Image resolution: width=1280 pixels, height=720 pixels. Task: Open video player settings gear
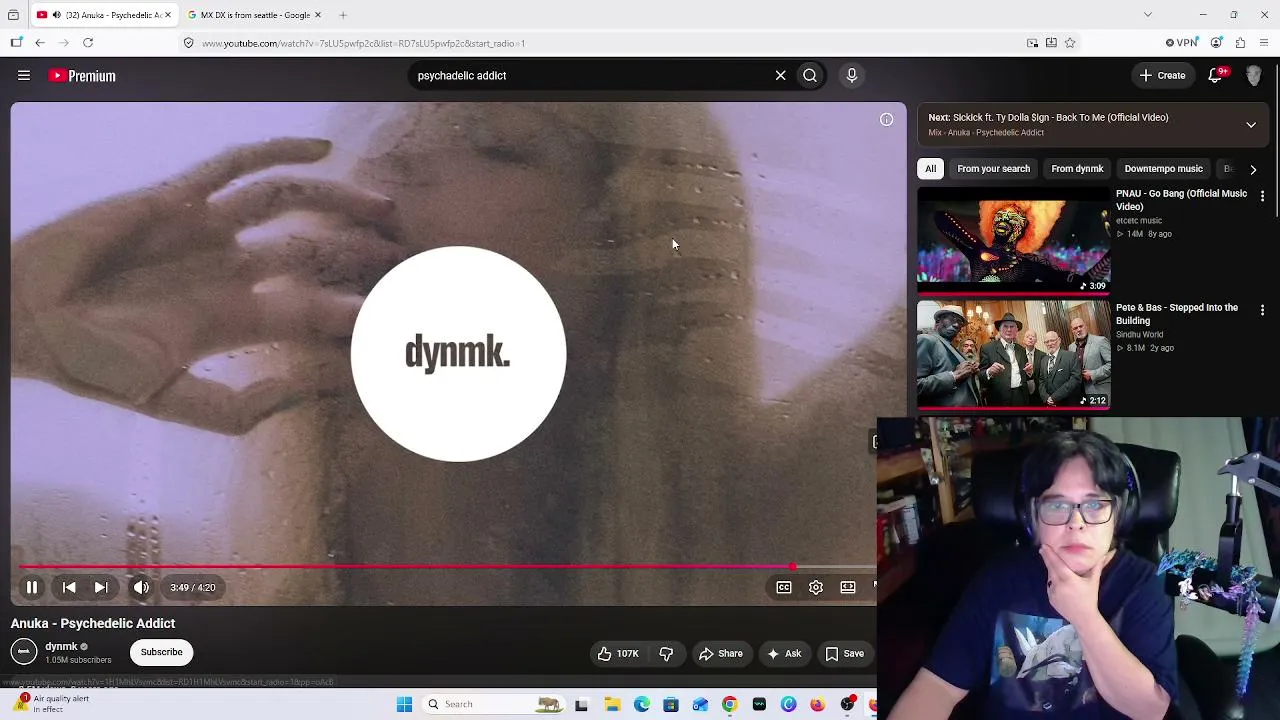coord(816,588)
